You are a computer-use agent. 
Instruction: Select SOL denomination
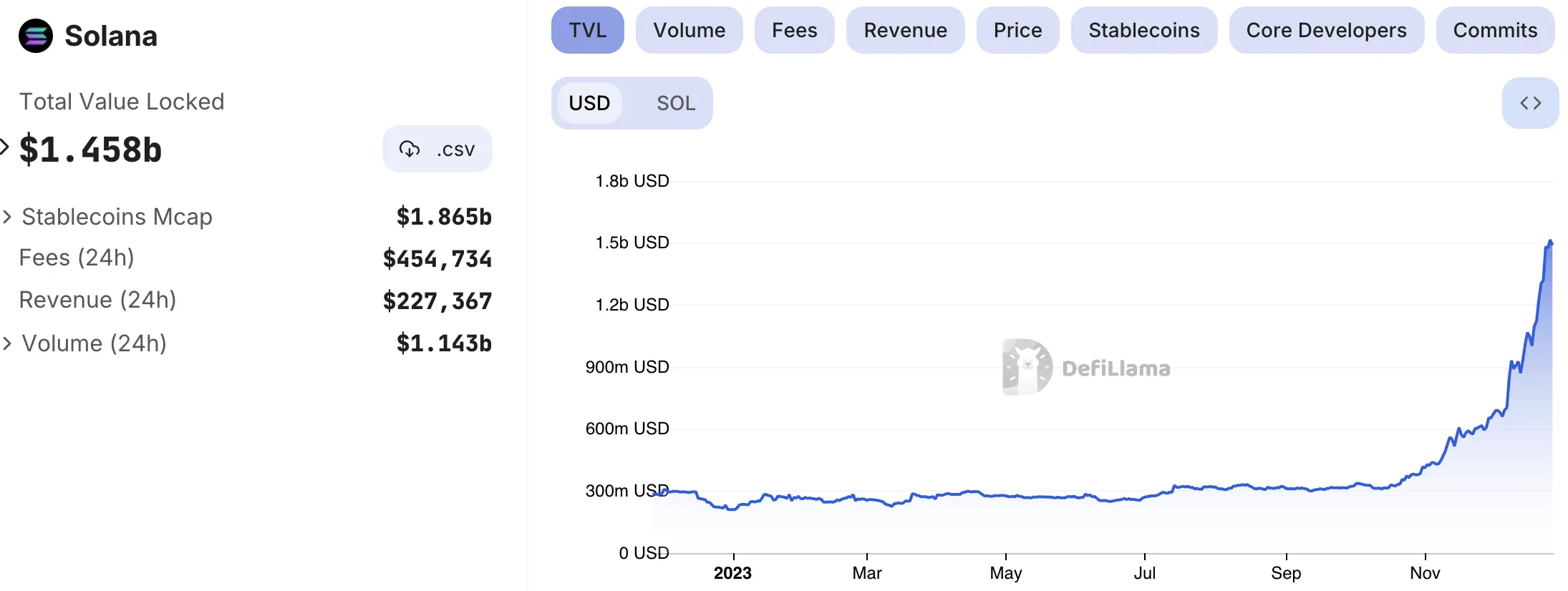point(676,103)
